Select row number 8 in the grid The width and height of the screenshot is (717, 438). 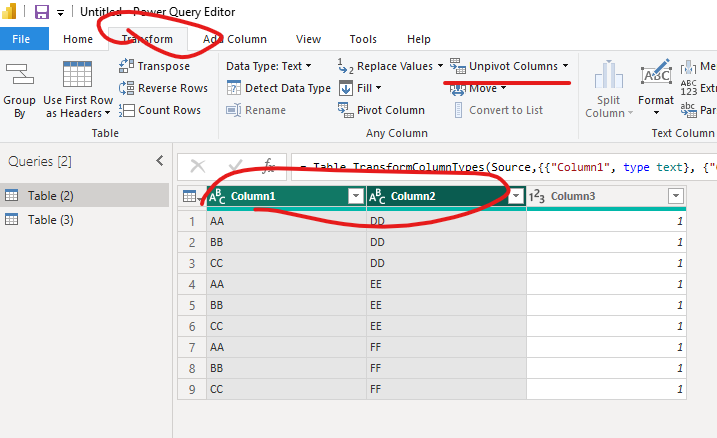tap(192, 369)
